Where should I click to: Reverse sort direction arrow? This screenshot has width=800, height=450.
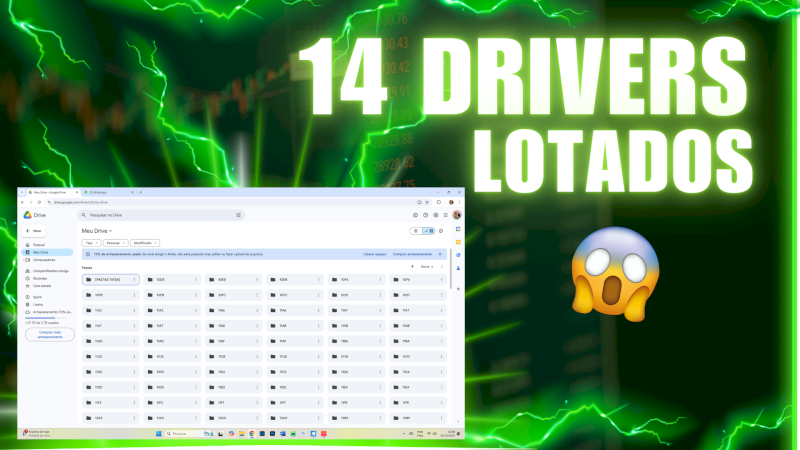(412, 267)
